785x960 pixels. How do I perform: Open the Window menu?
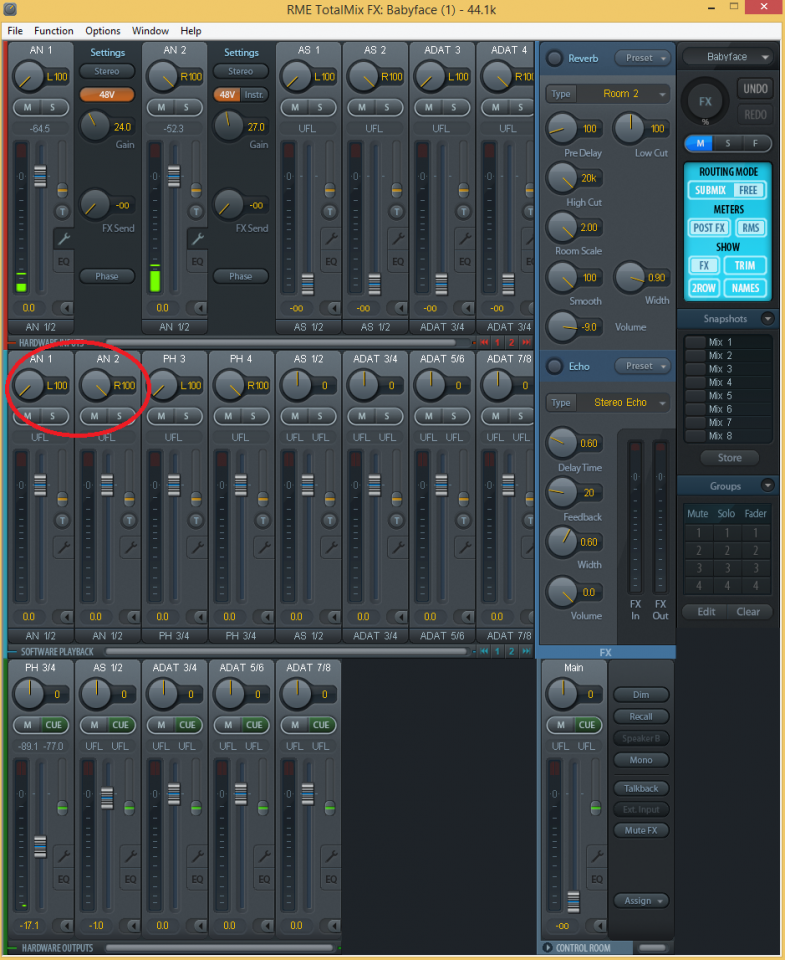coord(151,31)
